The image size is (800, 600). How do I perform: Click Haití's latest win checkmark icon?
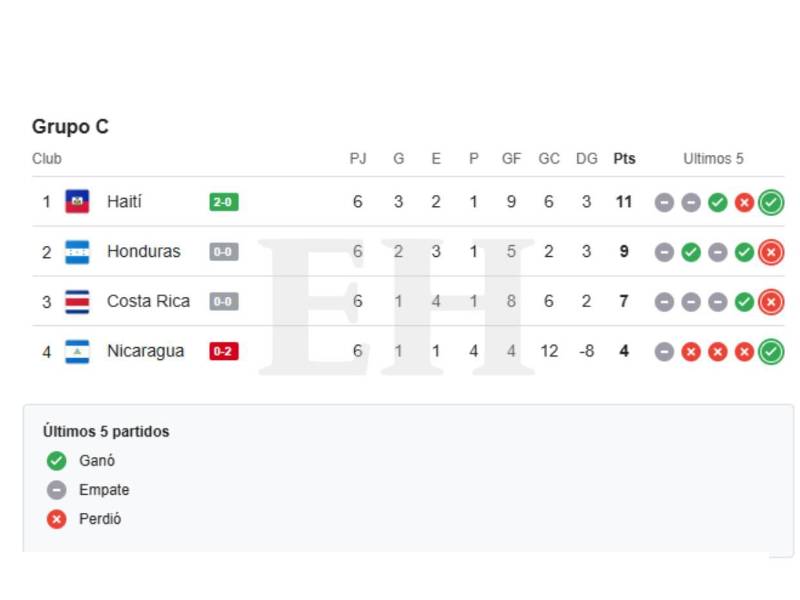click(770, 202)
